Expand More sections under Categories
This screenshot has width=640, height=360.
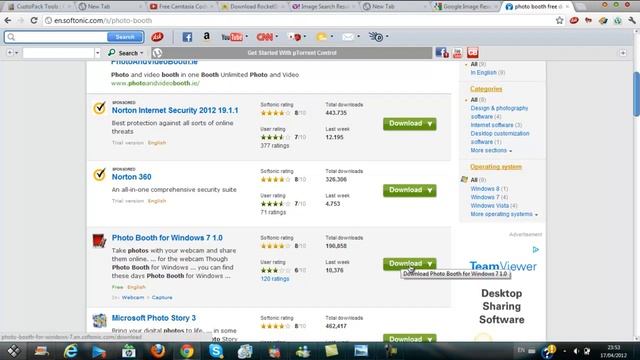pyautogui.click(x=491, y=151)
